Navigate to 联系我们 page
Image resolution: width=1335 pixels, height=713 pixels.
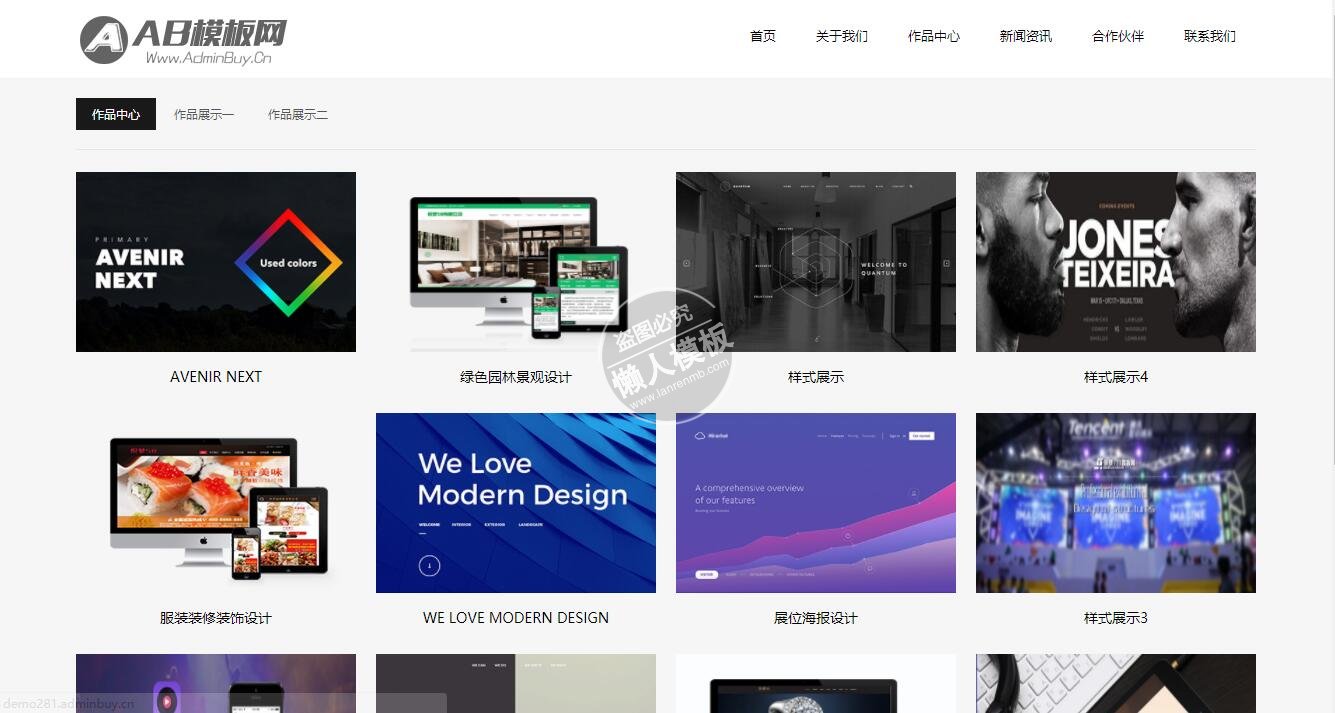[1209, 36]
